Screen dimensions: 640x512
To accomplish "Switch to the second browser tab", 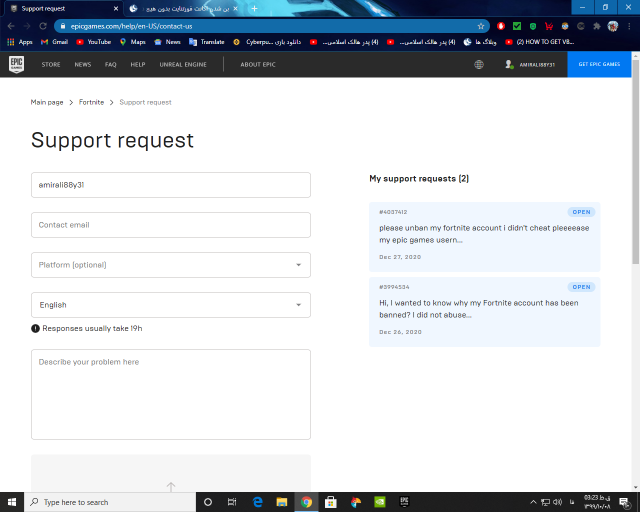I will [x=184, y=8].
